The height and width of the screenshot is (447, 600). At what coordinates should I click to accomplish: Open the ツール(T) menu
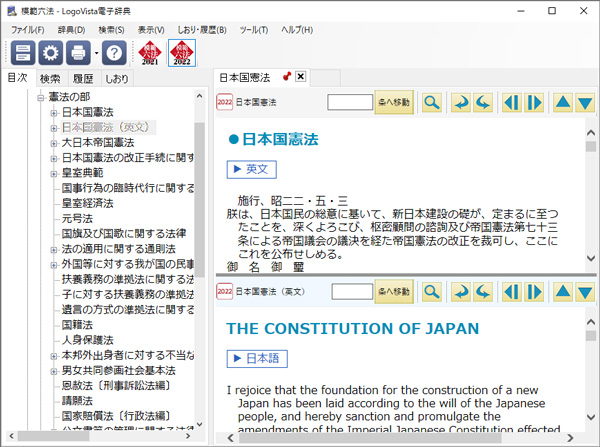[254, 30]
